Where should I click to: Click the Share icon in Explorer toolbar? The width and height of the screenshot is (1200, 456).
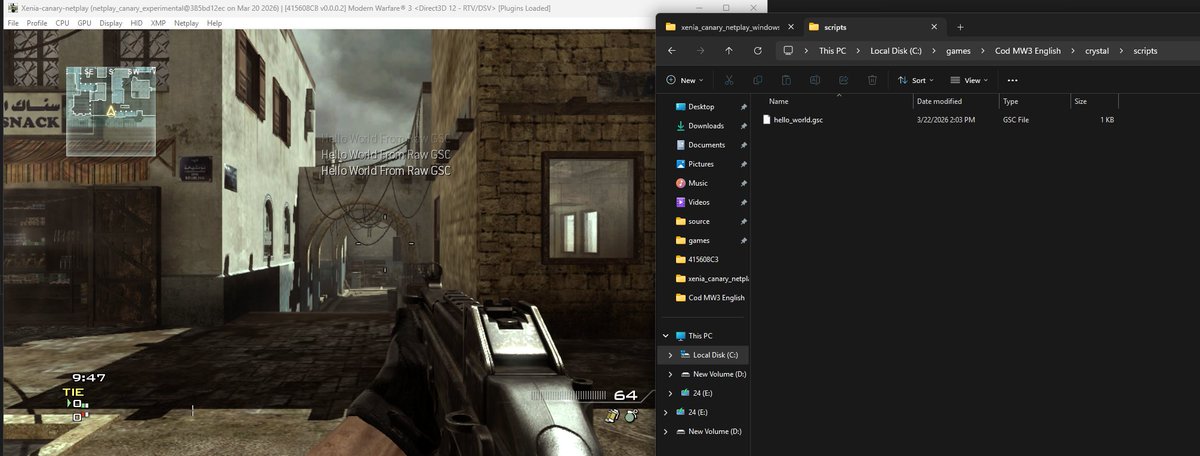(844, 80)
